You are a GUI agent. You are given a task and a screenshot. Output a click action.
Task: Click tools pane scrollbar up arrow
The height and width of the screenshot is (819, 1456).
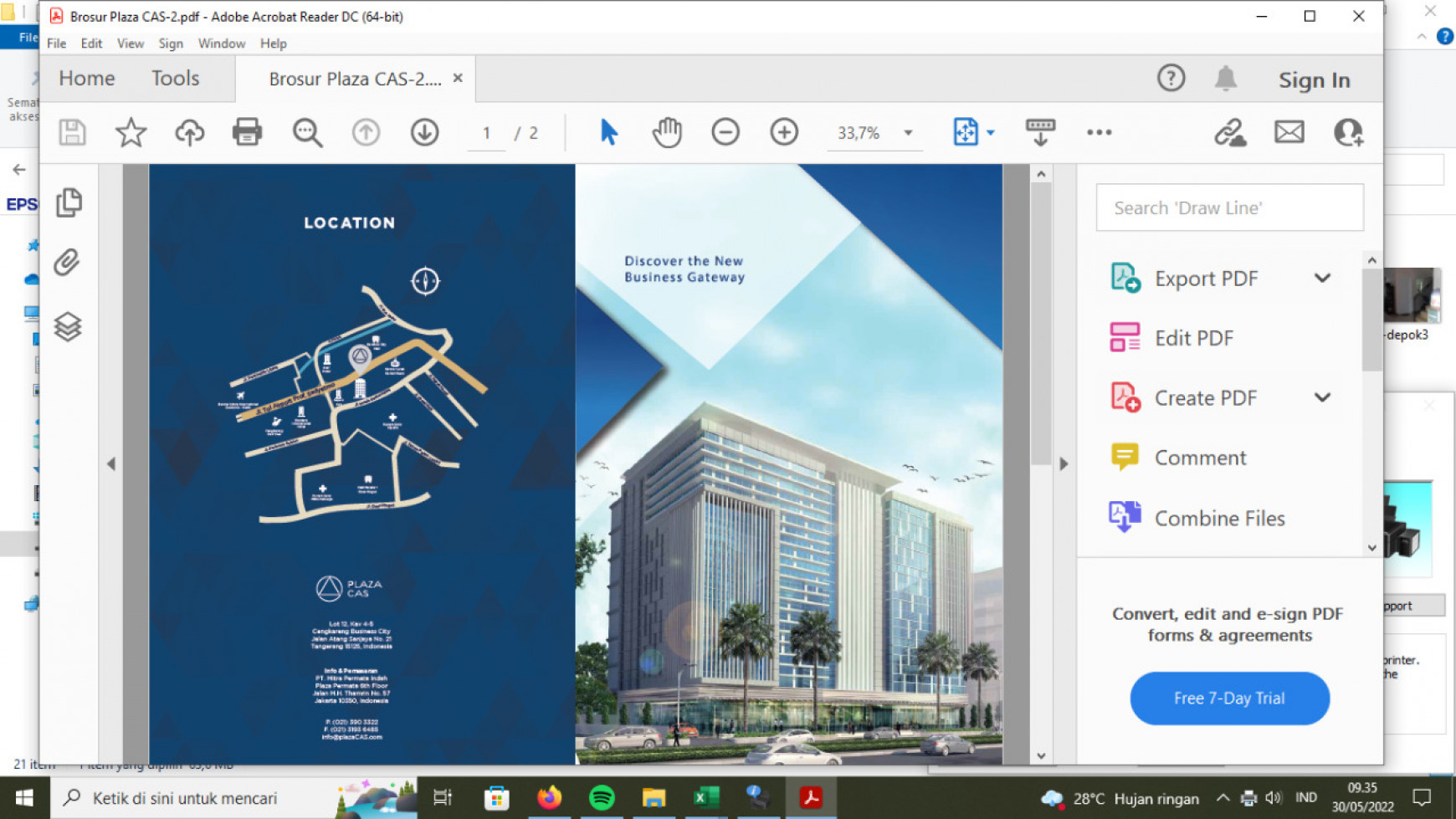(x=1371, y=260)
